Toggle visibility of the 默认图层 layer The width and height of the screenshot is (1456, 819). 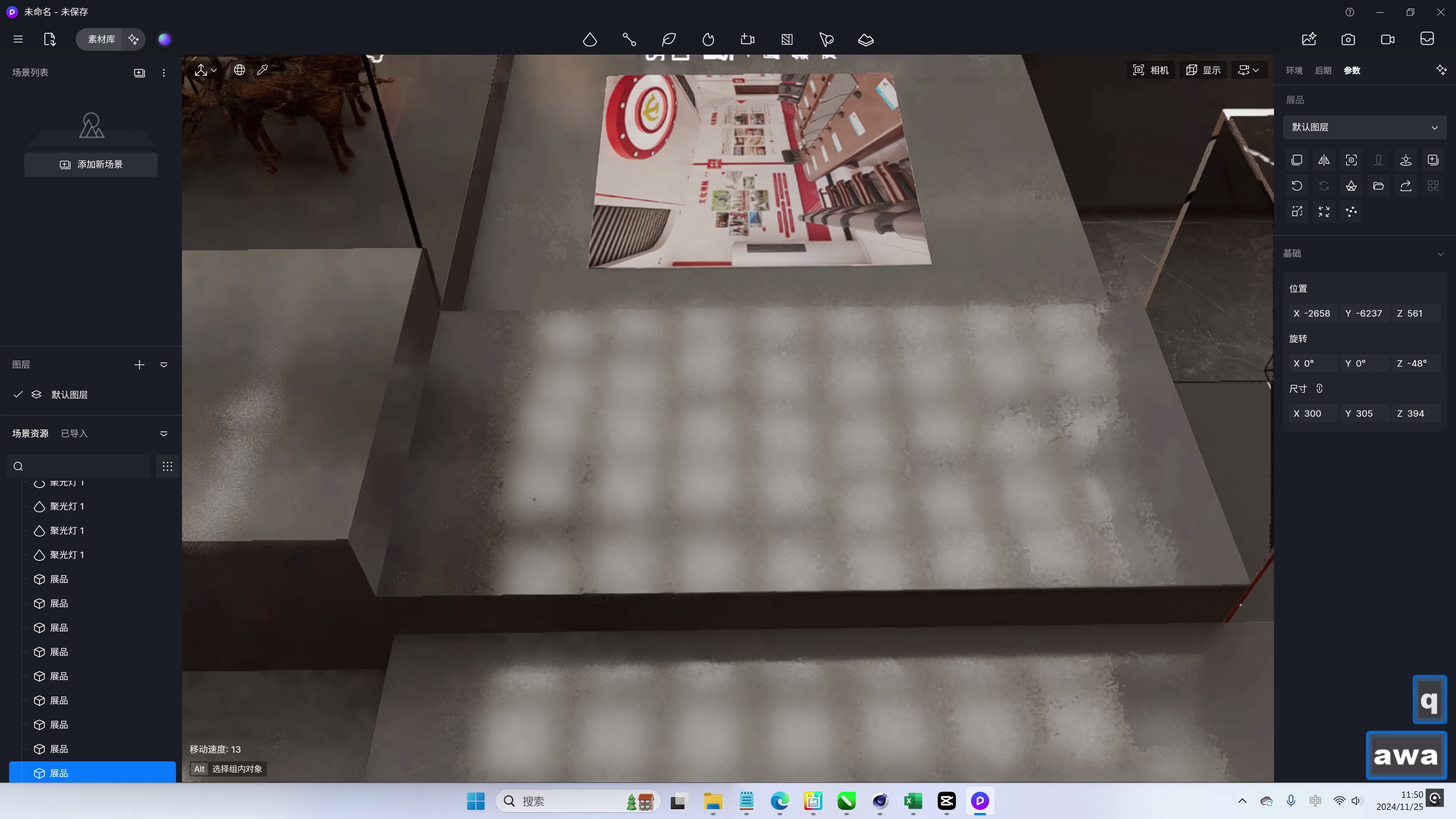[x=17, y=394]
